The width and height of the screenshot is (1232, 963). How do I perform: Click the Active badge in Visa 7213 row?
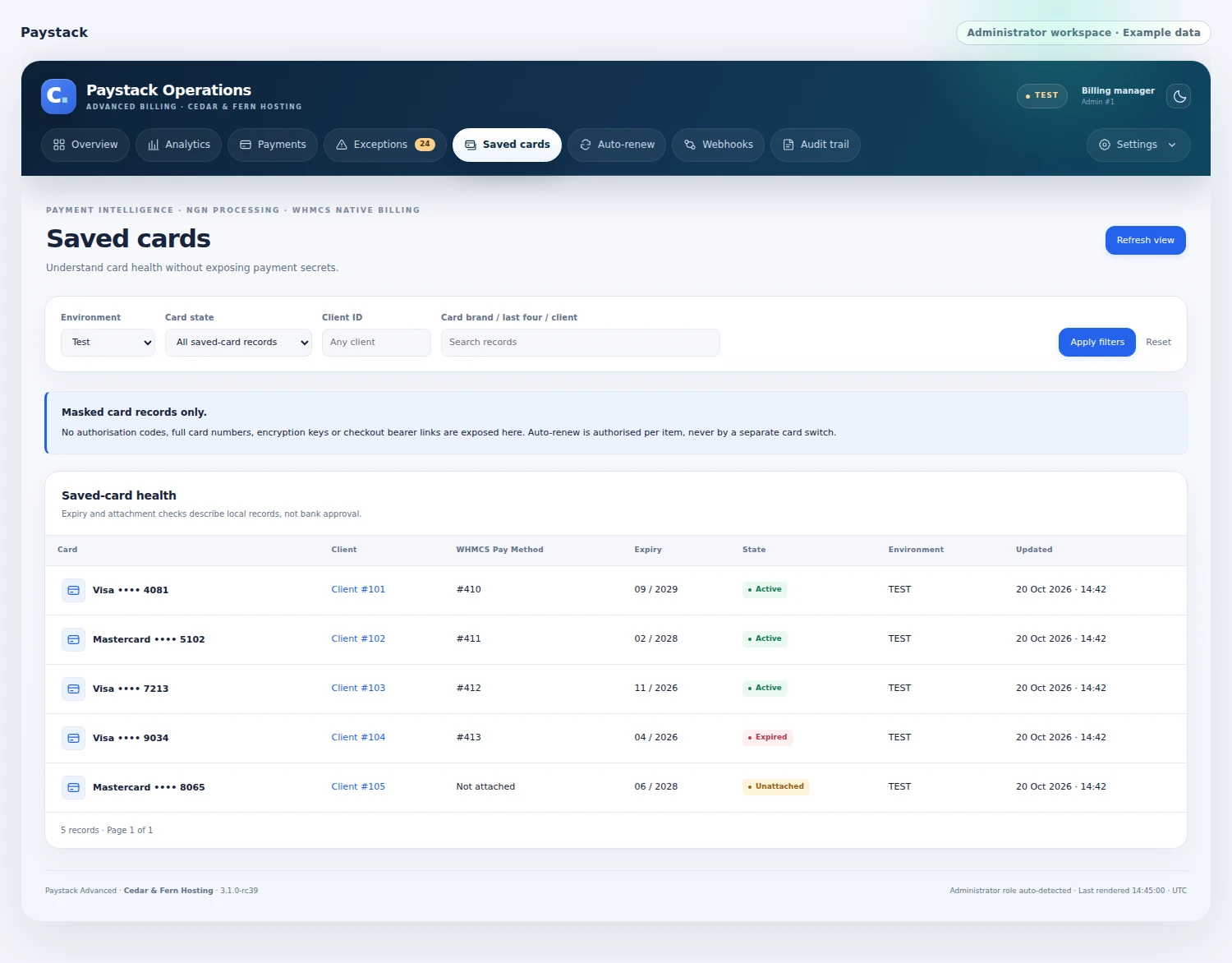765,688
